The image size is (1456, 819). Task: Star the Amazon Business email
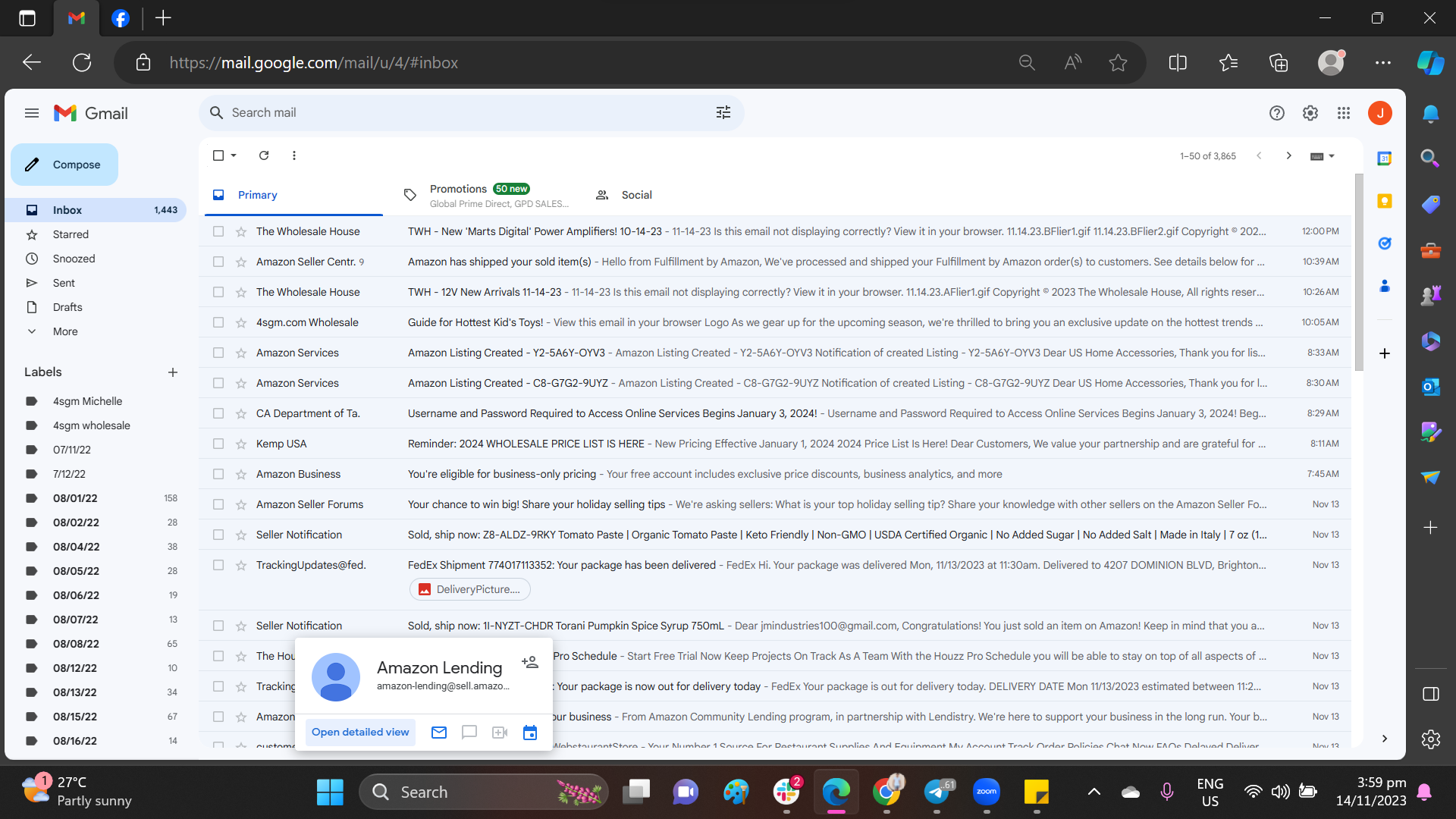tap(241, 474)
